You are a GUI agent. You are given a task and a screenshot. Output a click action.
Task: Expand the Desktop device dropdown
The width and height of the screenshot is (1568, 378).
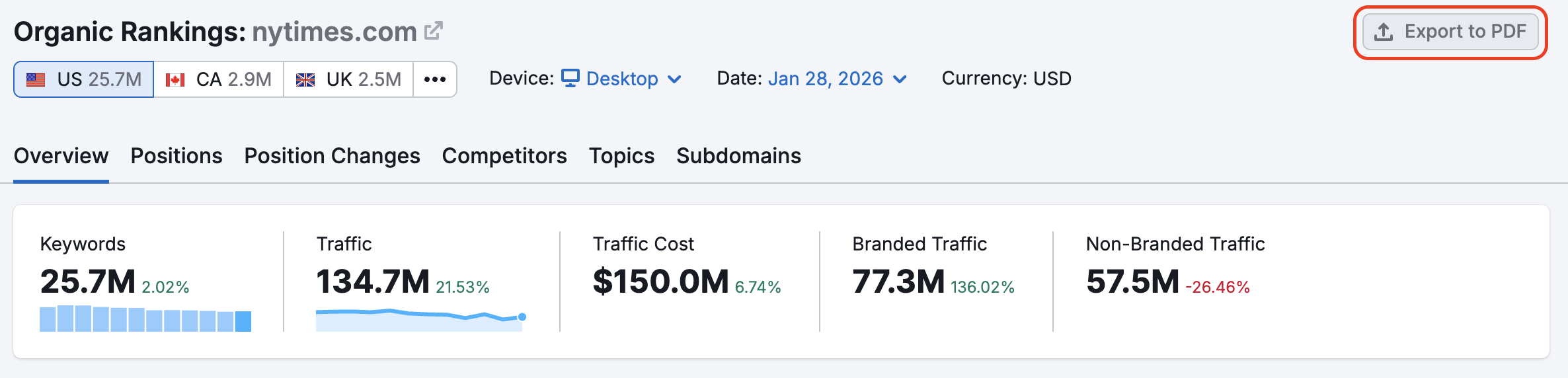click(x=621, y=79)
